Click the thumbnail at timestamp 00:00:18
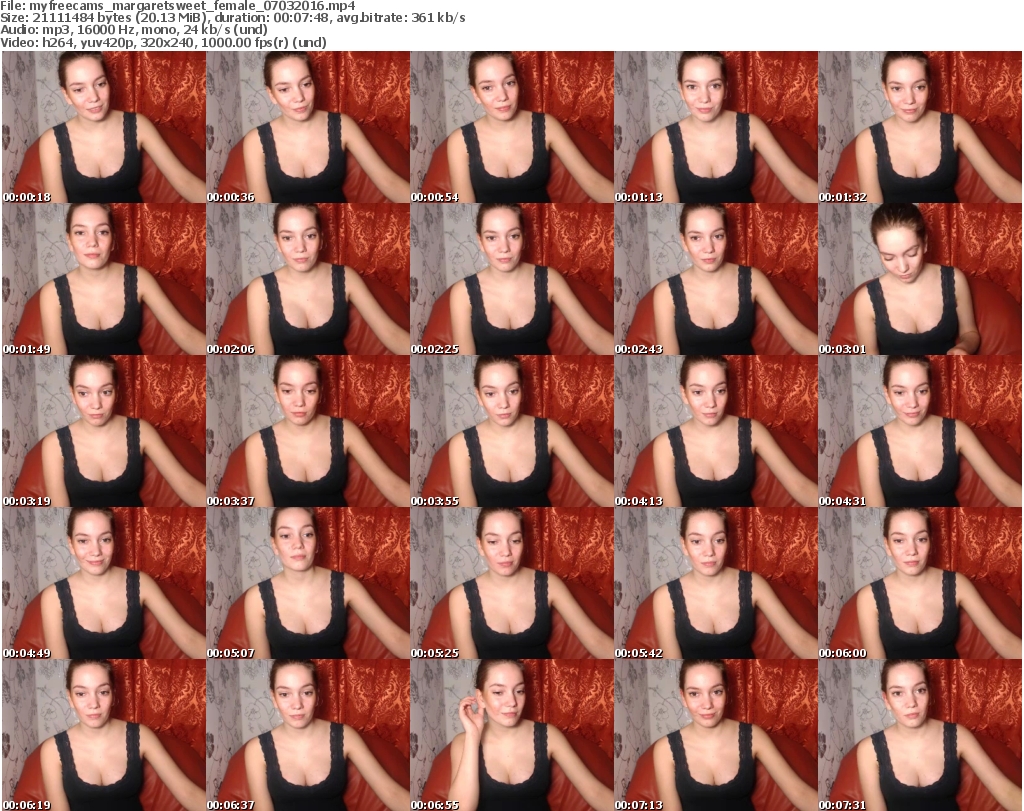Image resolution: width=1024 pixels, height=811 pixels. pos(104,127)
